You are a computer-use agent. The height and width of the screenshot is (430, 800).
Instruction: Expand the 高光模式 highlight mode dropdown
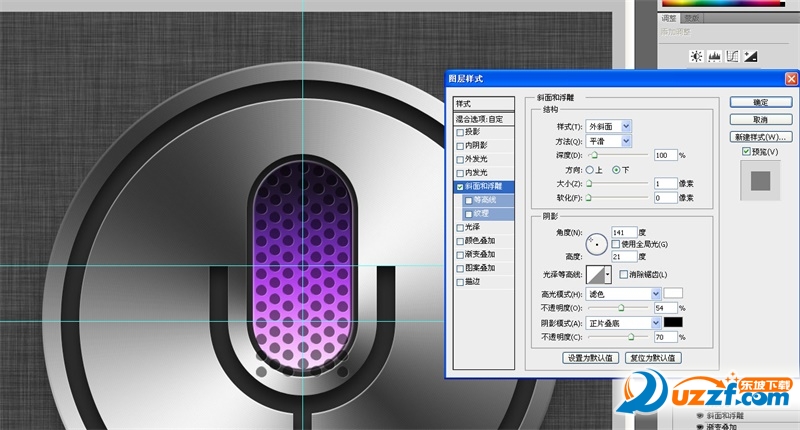coord(656,293)
